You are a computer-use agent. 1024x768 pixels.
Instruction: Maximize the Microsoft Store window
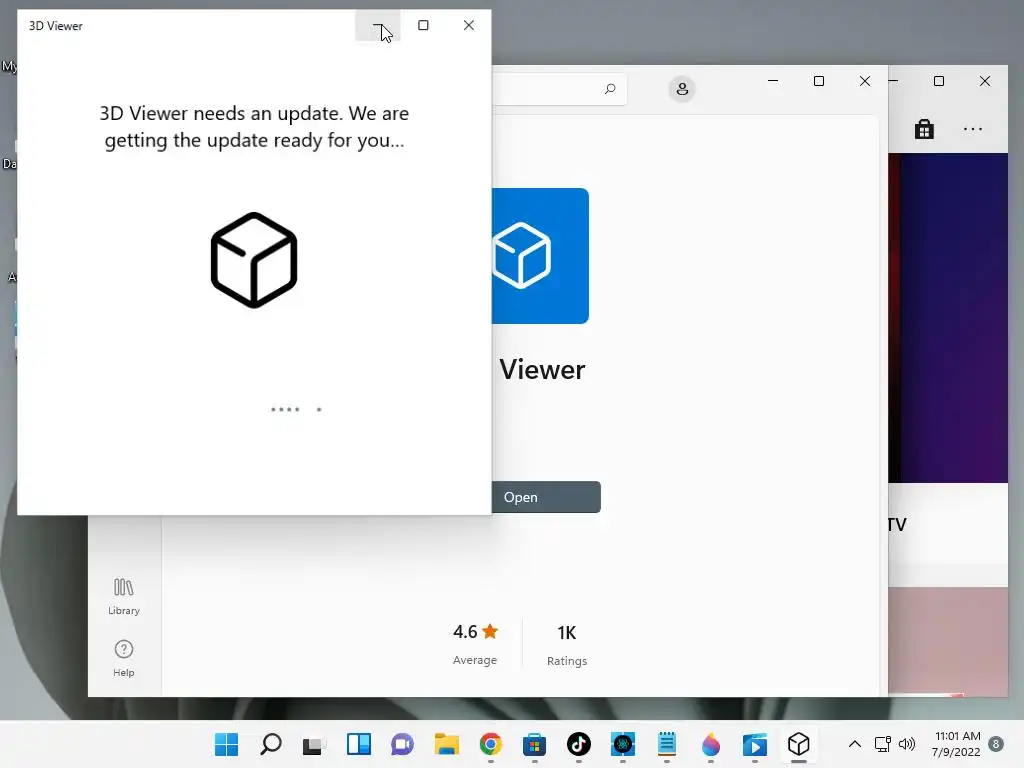click(x=819, y=81)
